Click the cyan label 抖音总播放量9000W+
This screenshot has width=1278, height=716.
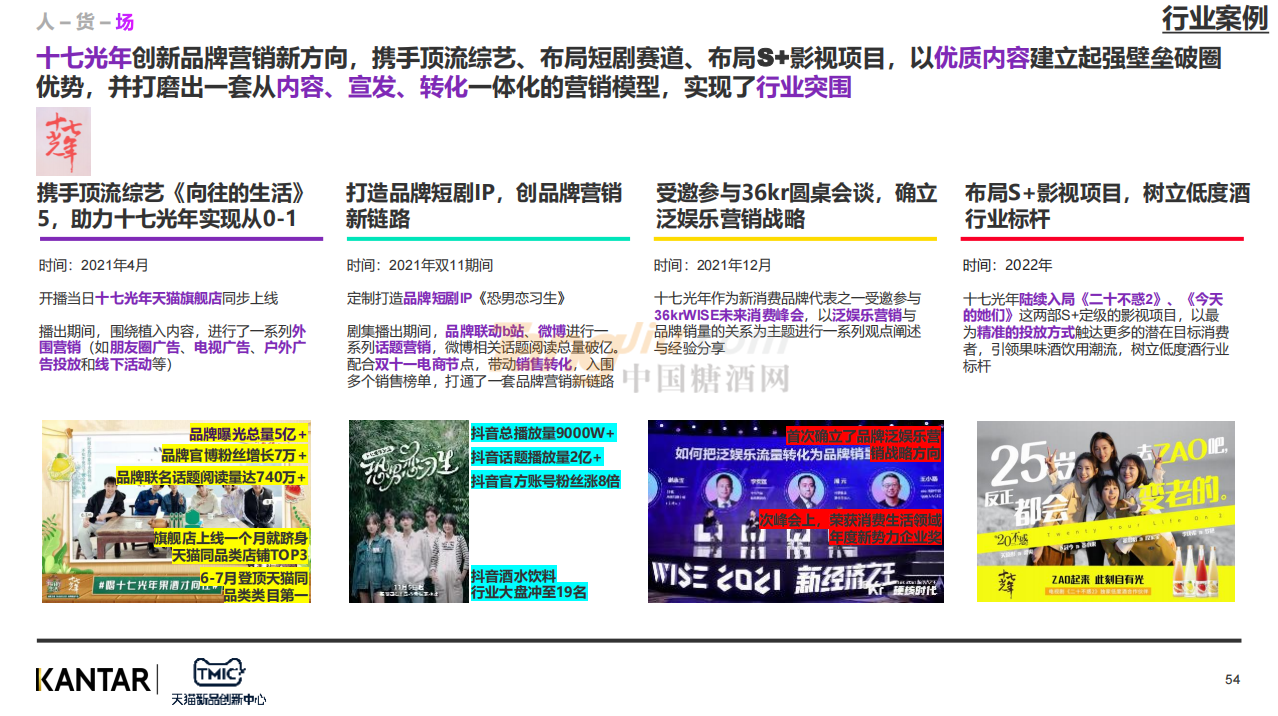coord(543,432)
